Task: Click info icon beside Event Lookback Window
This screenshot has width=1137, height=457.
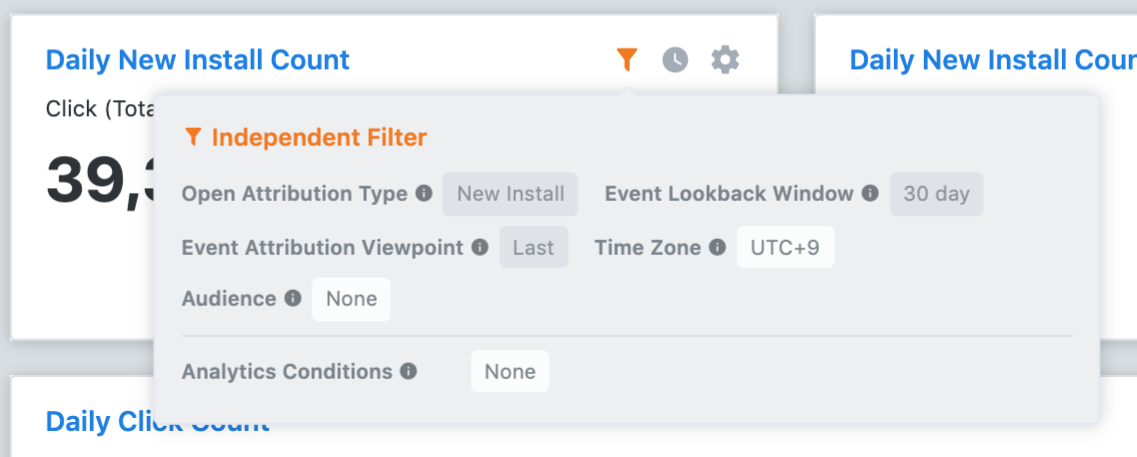Action: coord(870,194)
